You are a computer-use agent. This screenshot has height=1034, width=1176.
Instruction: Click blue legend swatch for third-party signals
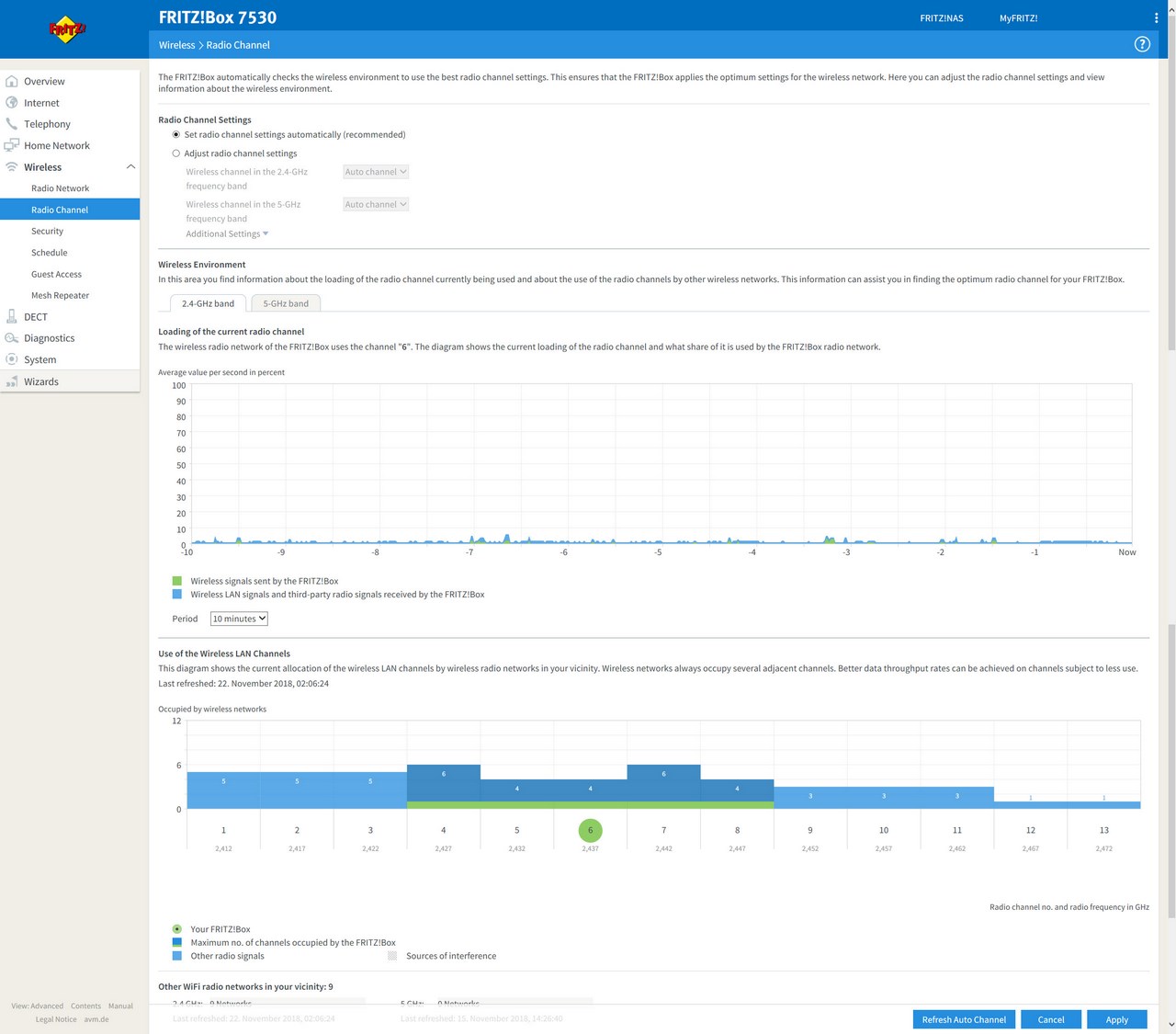click(177, 594)
